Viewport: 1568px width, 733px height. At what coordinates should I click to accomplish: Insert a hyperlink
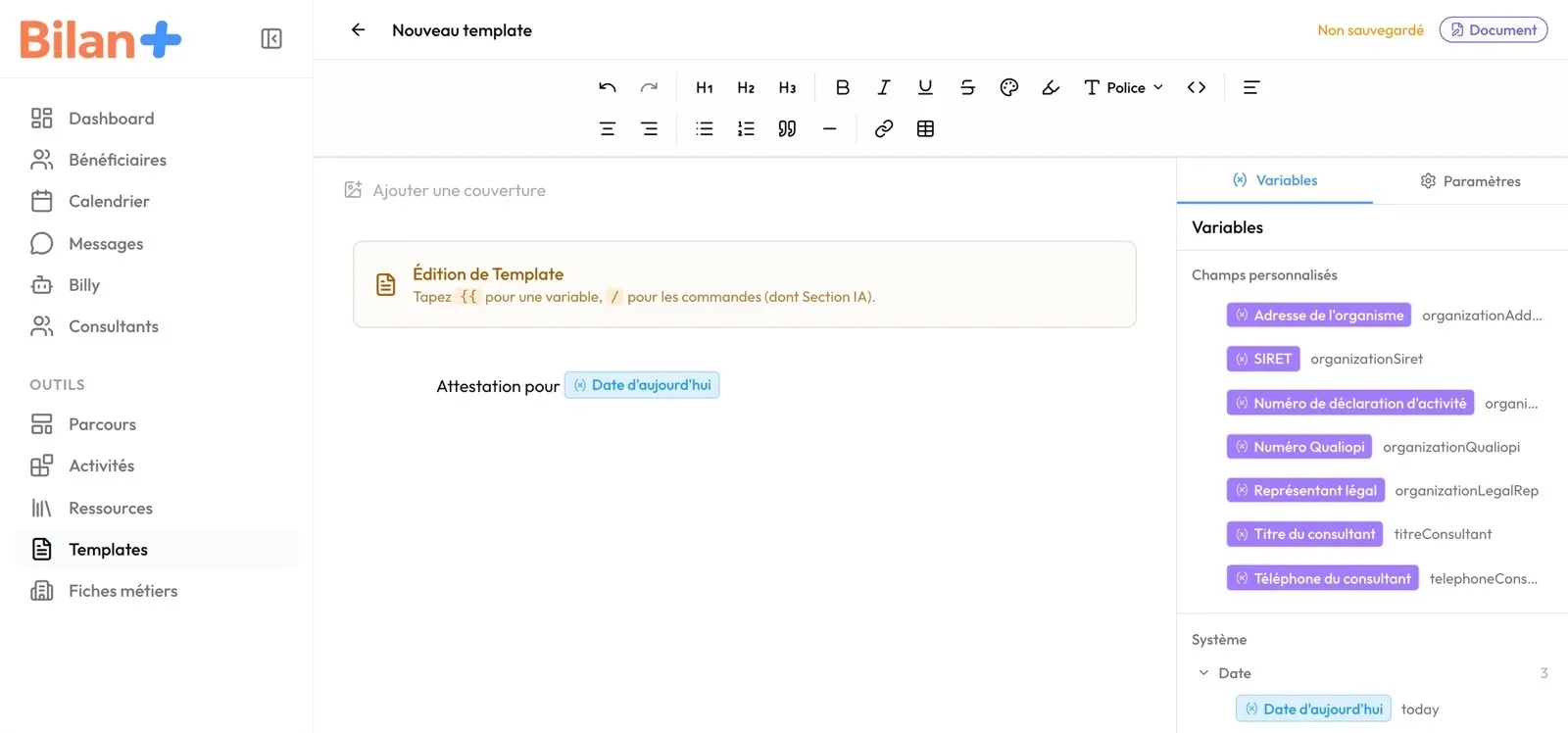click(884, 128)
